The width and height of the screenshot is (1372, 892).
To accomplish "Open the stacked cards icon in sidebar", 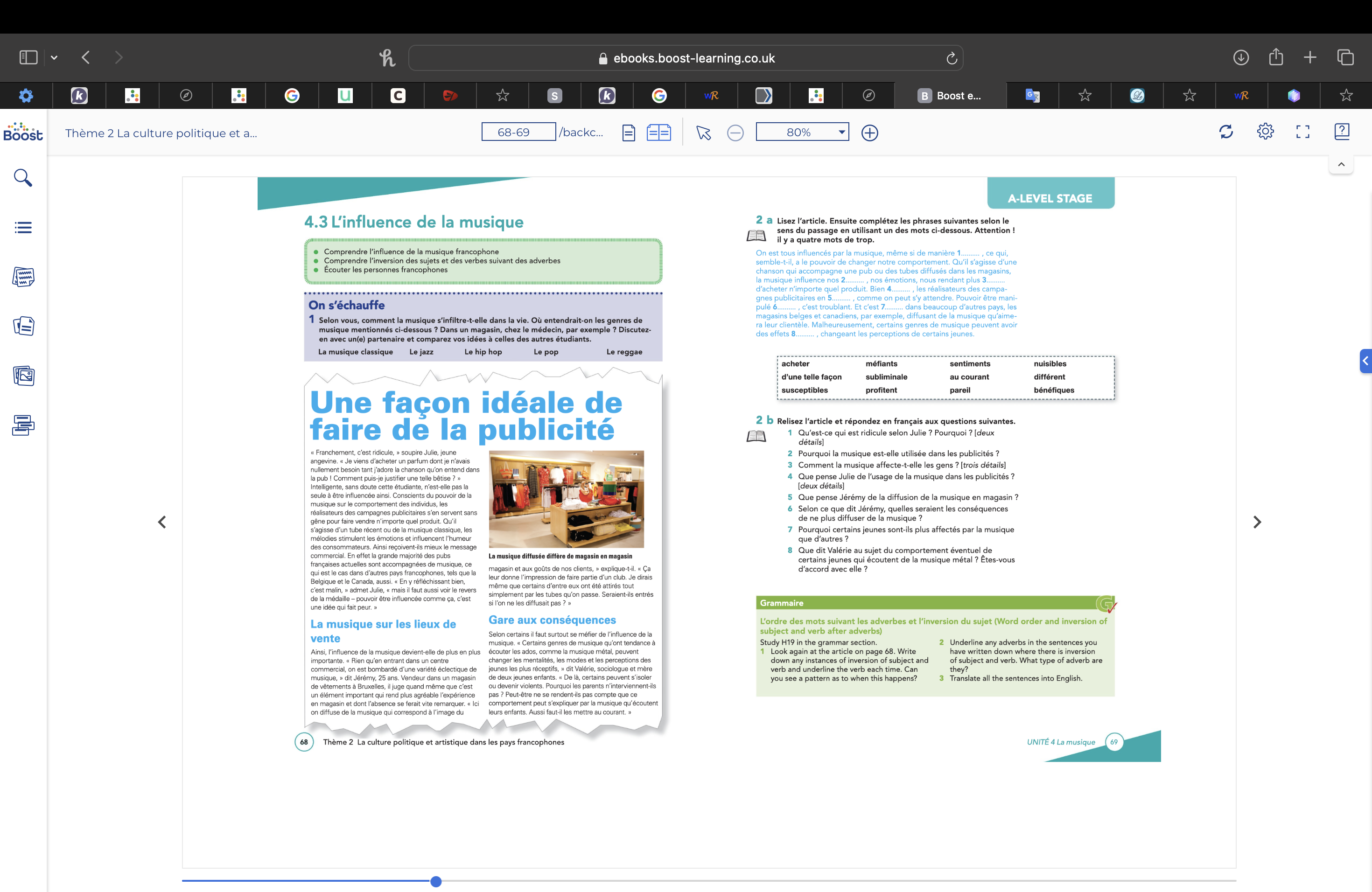I will point(23,425).
